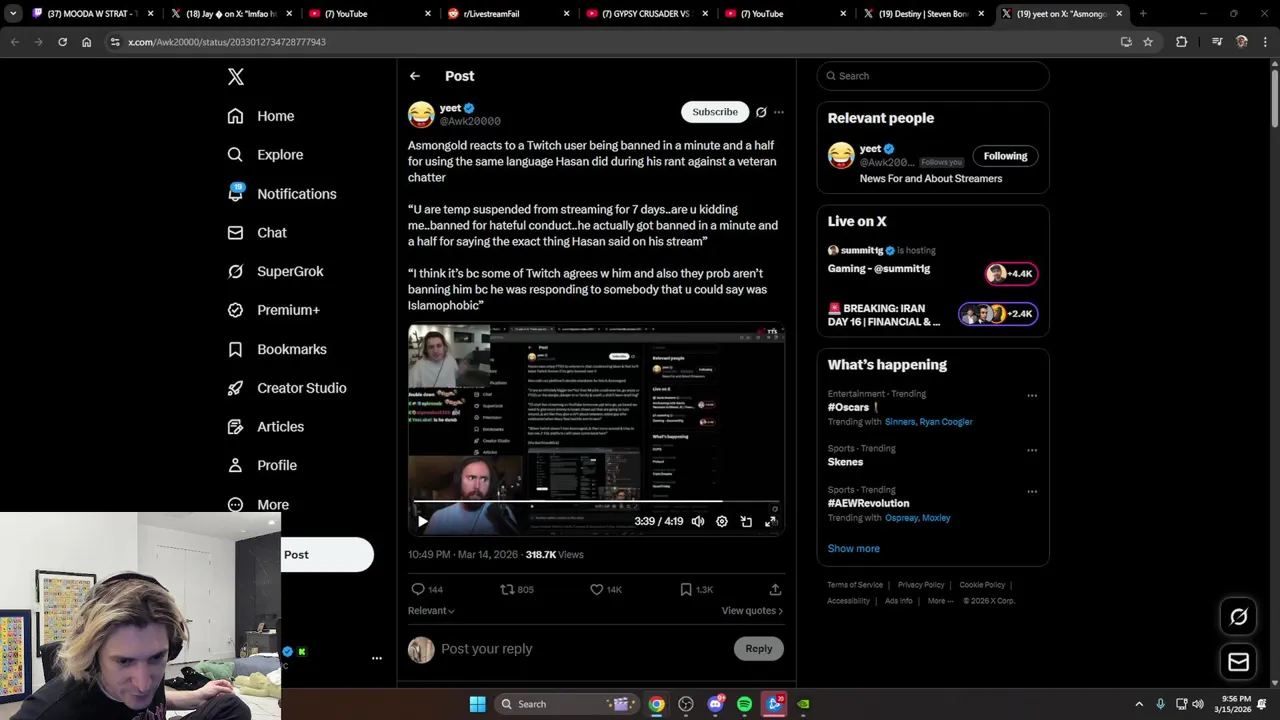Share the post via share icon
1280x720 pixels.
click(x=775, y=589)
